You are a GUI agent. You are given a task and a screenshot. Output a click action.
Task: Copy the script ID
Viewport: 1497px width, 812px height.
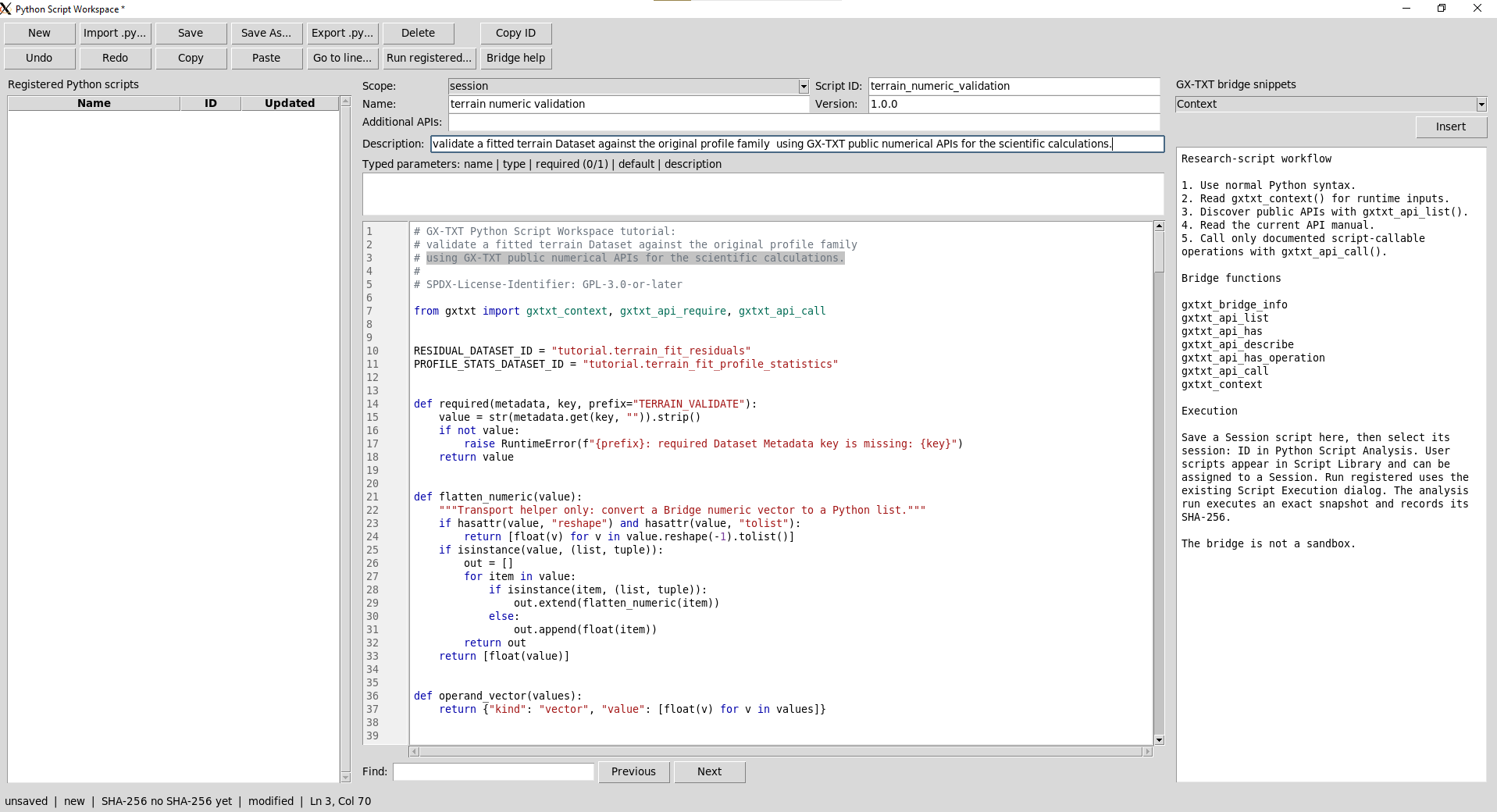click(516, 33)
